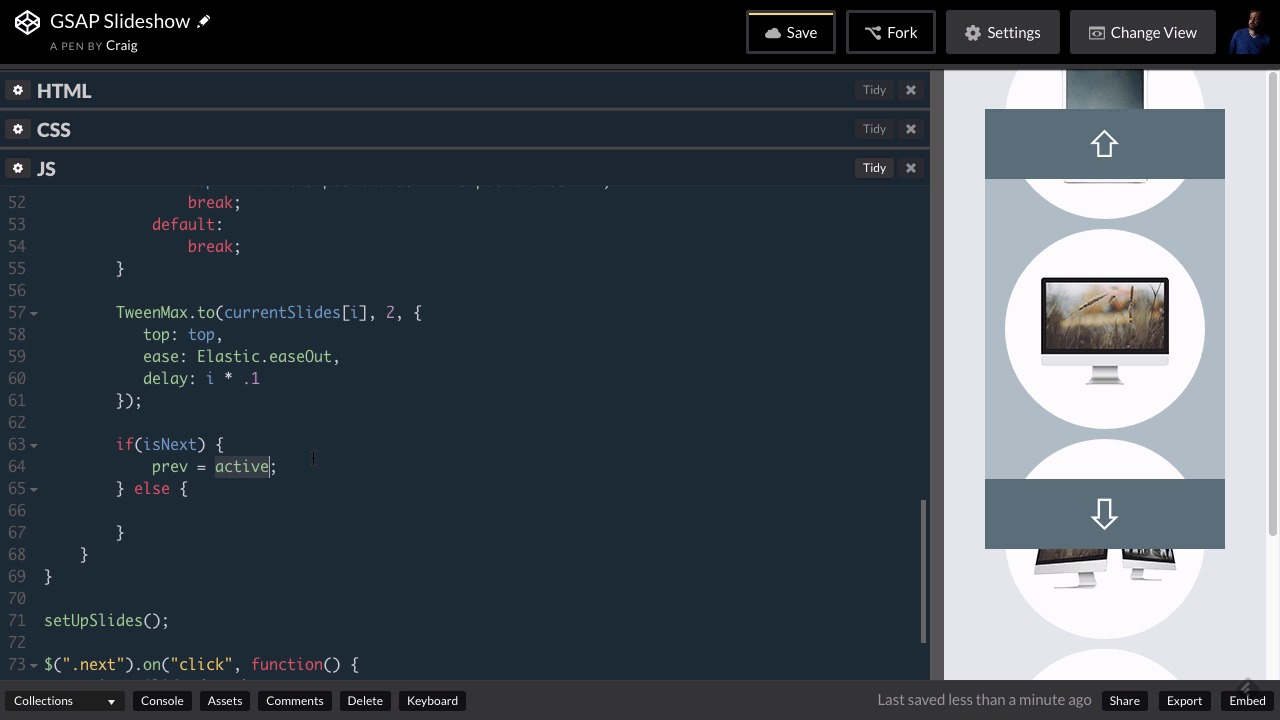Open CSS editor settings gear

point(18,129)
